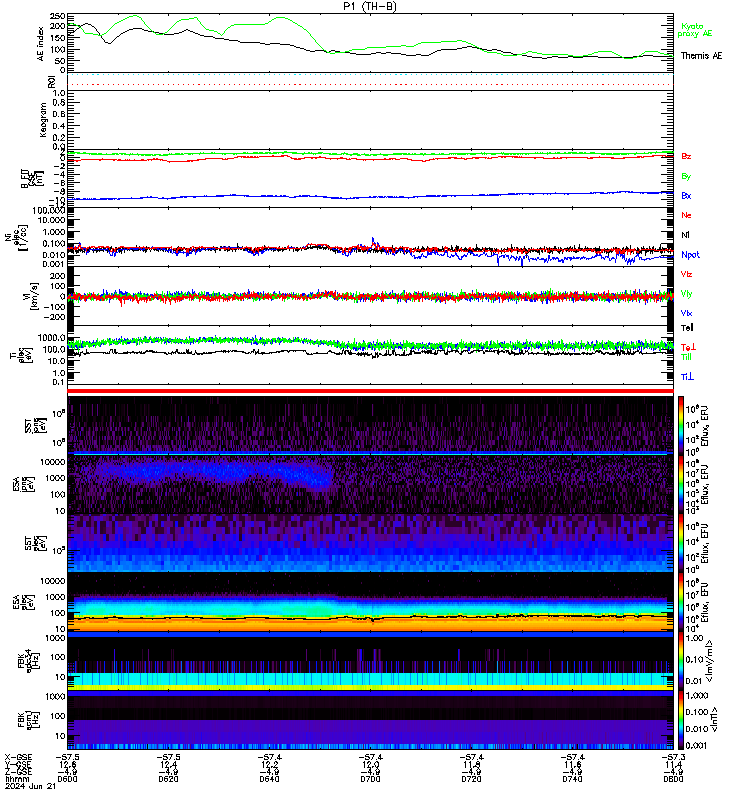Screen dimensions: 750x800
Task: Click the plot title P1 (TH-B)
Action: 369,7
